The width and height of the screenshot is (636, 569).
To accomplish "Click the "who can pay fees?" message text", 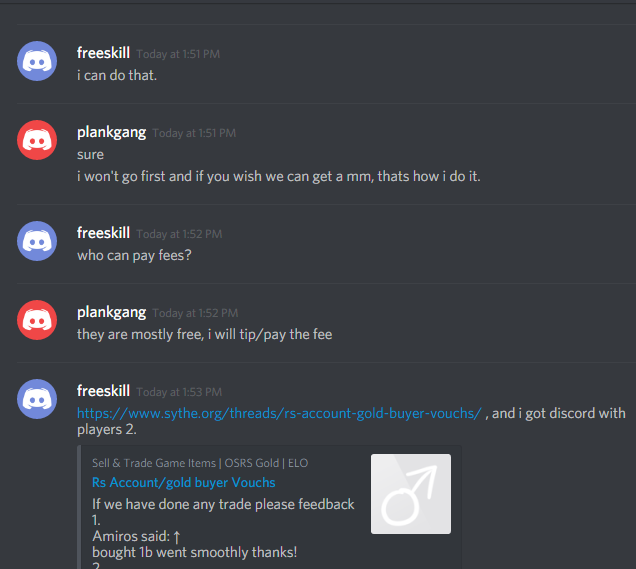I will pos(134,256).
